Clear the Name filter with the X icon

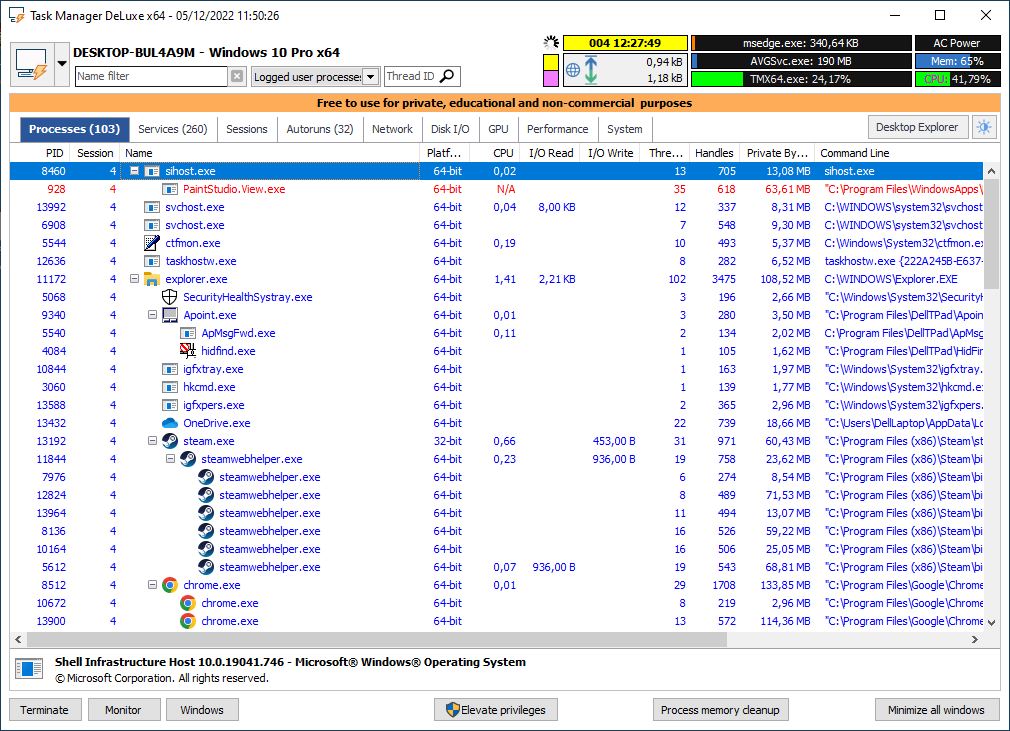coord(237,76)
